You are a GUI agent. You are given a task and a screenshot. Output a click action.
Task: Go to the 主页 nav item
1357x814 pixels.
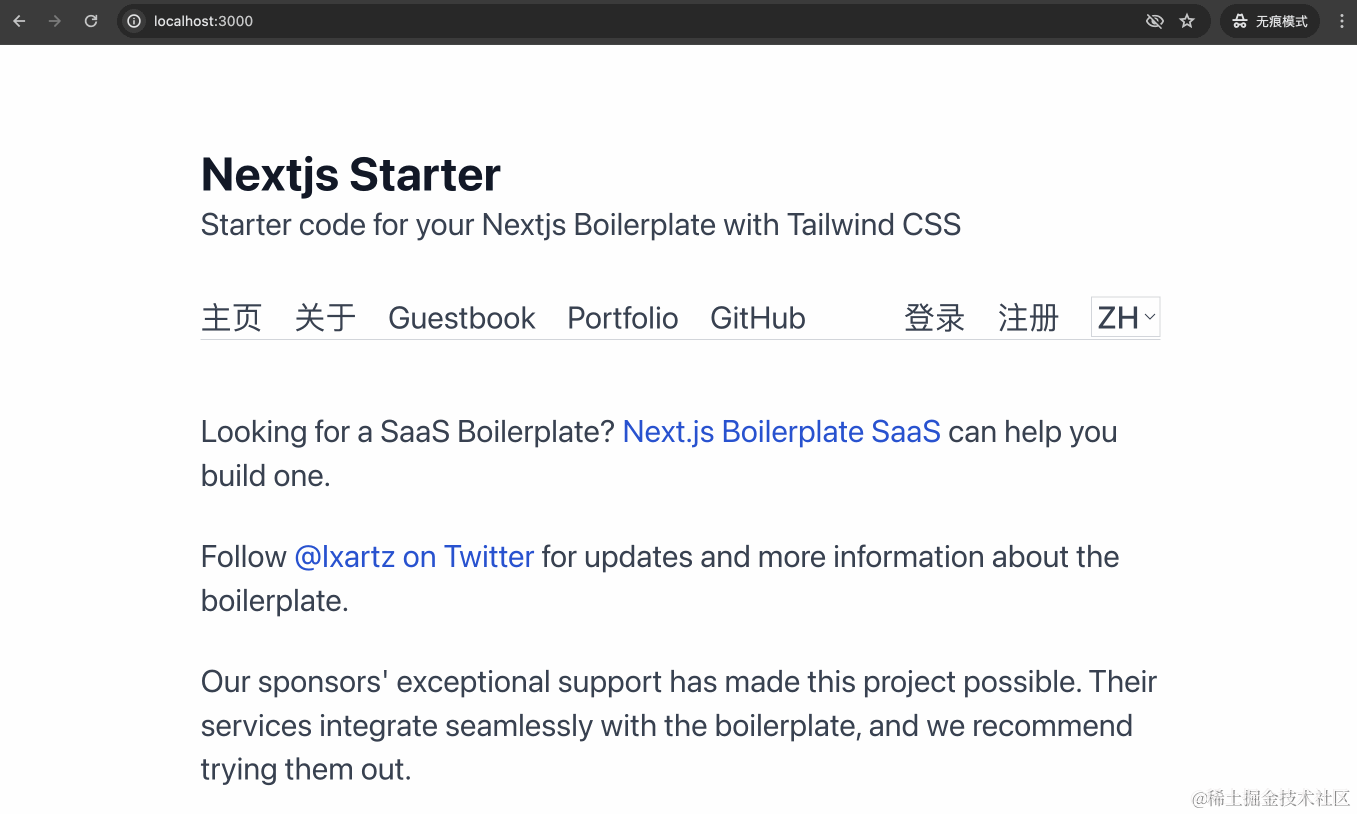(231, 318)
